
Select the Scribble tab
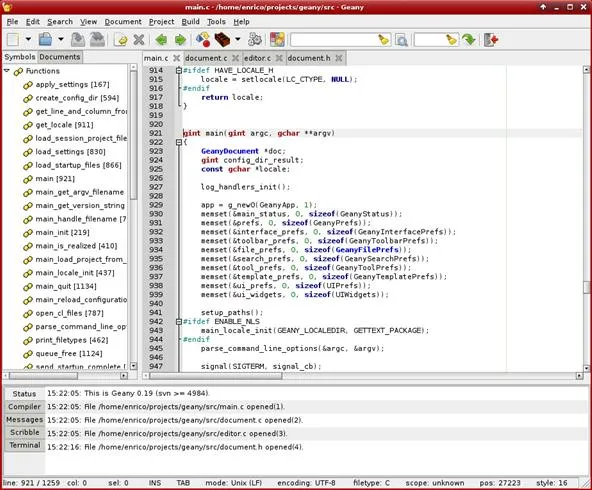pos(24,432)
